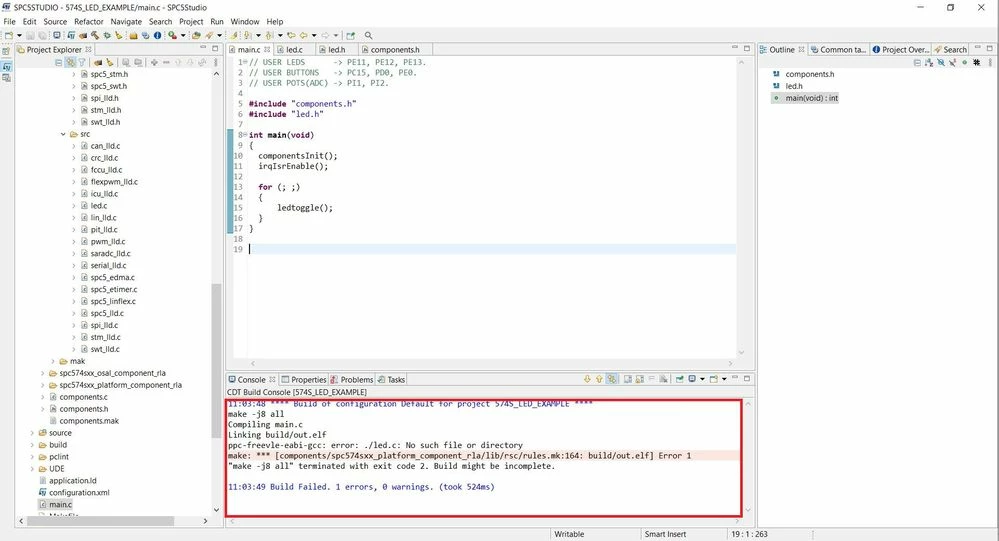
Task: Expand spc574sxx_osal_component_rla folder
Action: 43,373
